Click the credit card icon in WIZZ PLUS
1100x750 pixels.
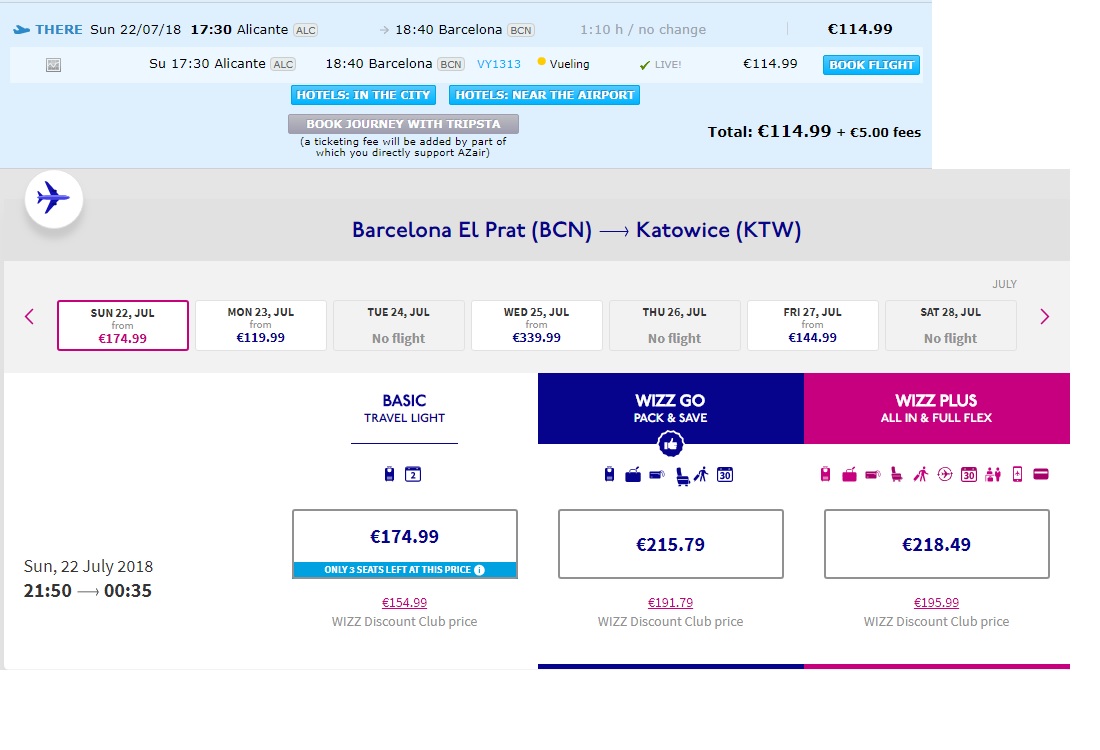[1041, 474]
